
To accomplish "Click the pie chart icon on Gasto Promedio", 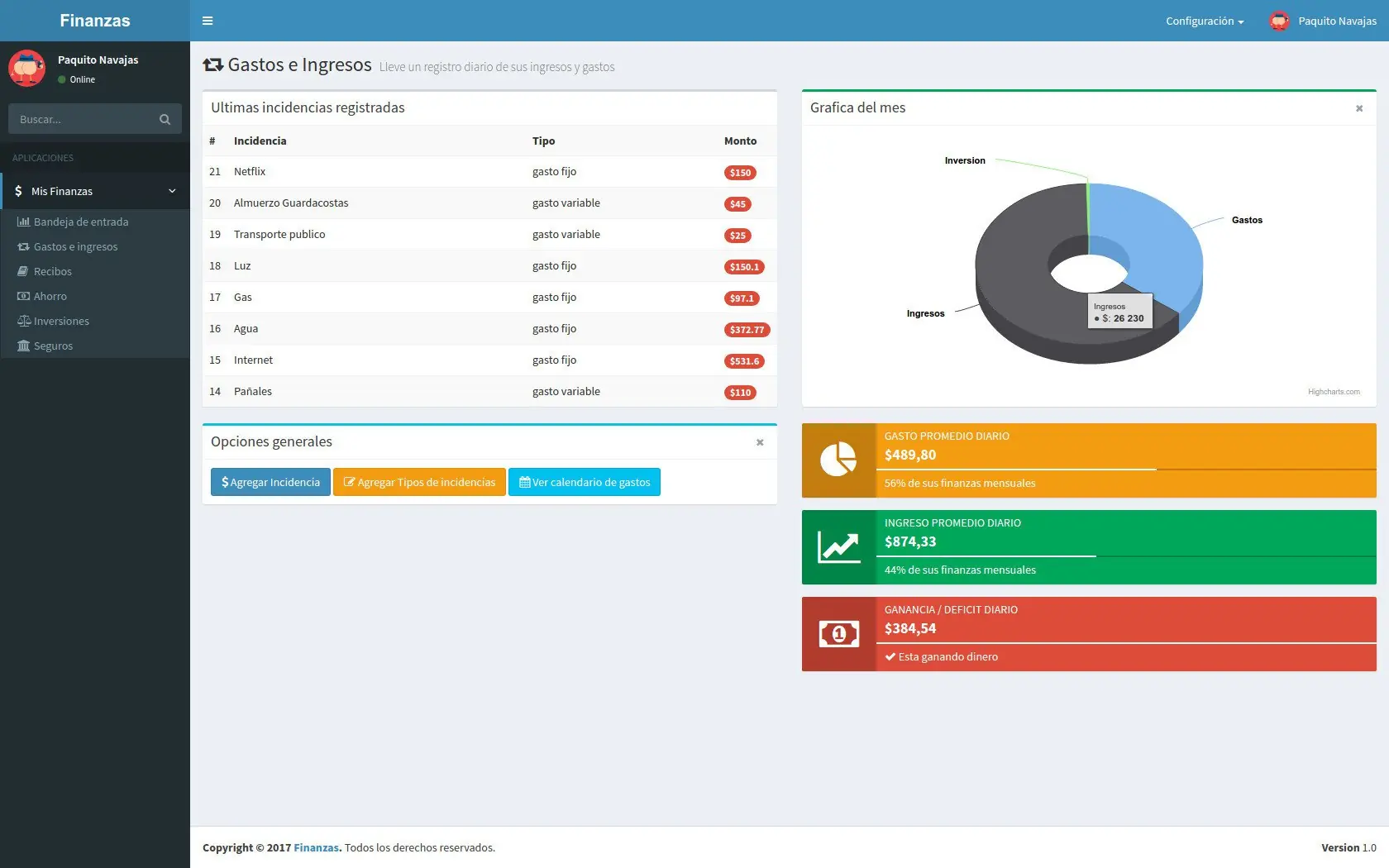I will (838, 459).
